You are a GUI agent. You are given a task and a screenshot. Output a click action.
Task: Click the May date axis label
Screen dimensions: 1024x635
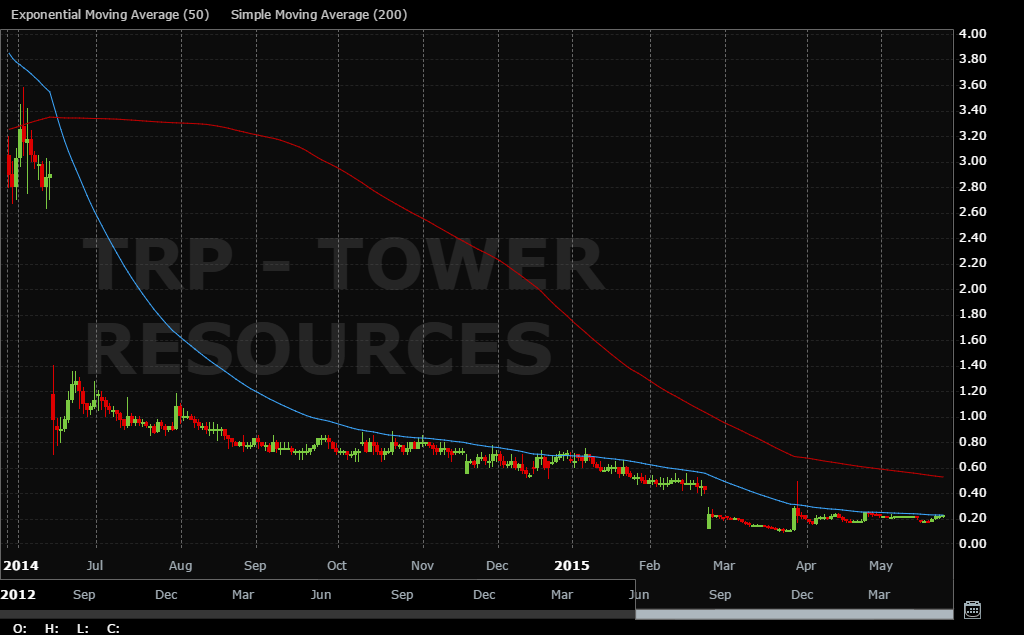pos(881,565)
